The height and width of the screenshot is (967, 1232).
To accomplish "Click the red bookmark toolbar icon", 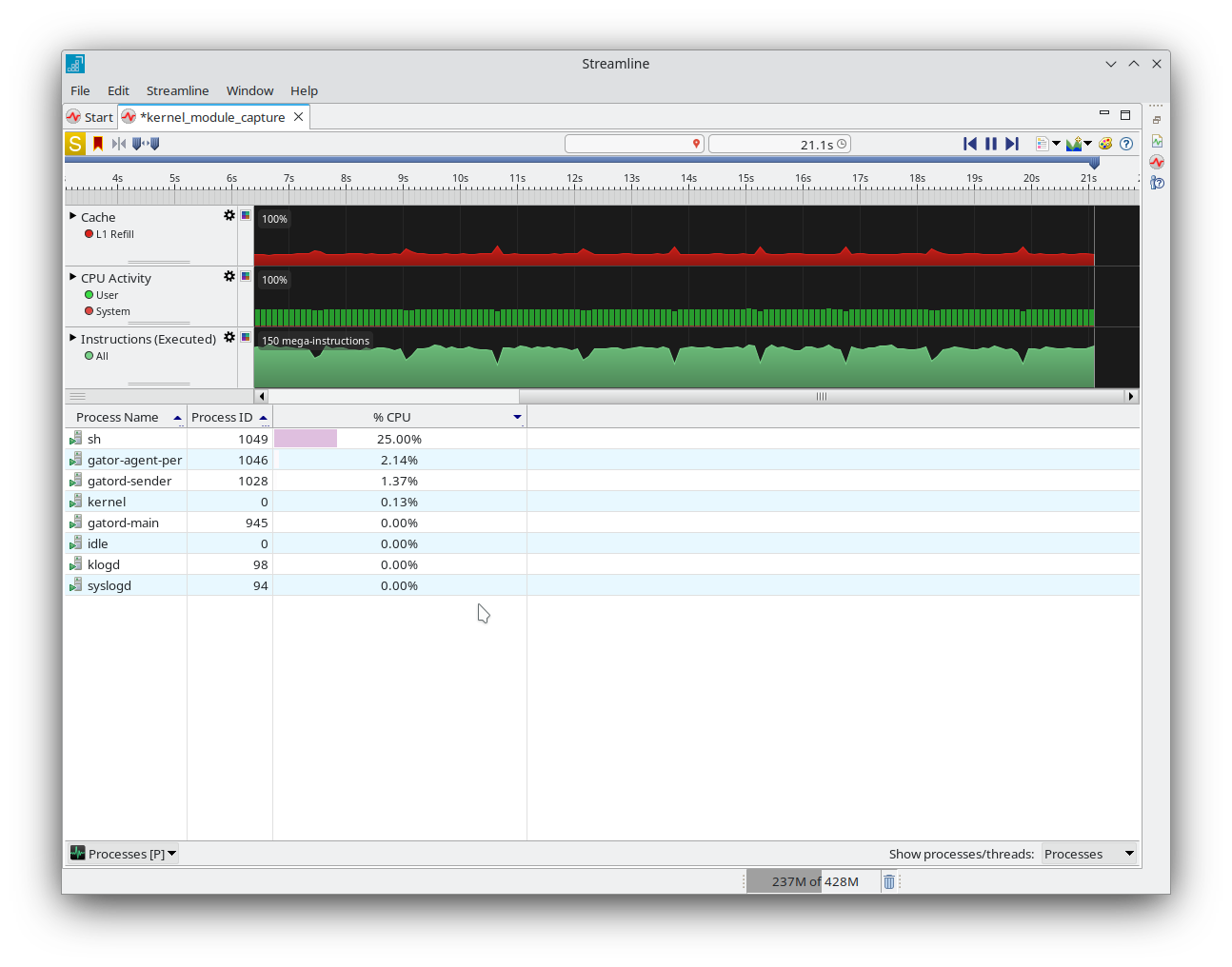I will coord(96,144).
